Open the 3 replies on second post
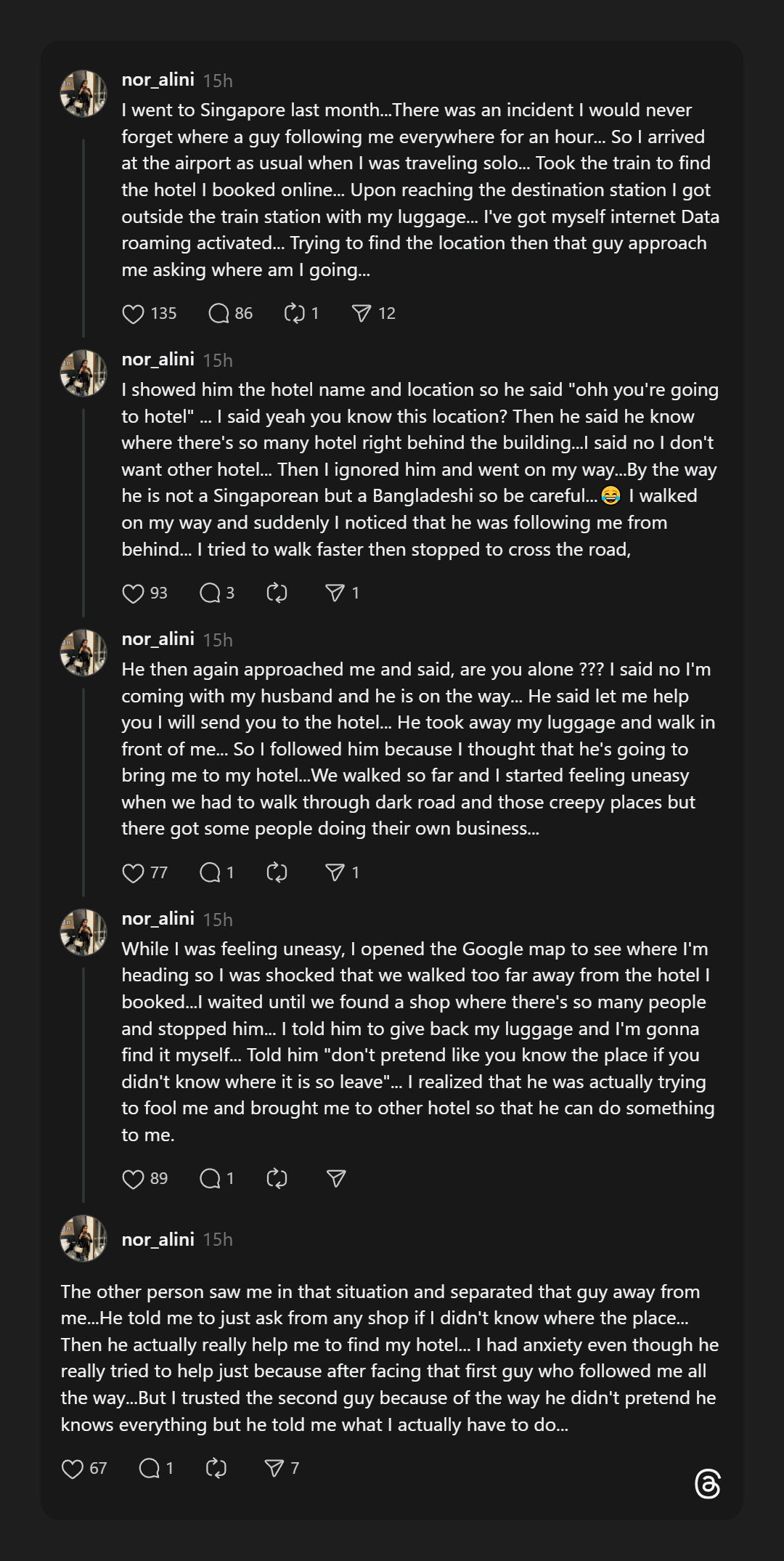 coord(210,593)
